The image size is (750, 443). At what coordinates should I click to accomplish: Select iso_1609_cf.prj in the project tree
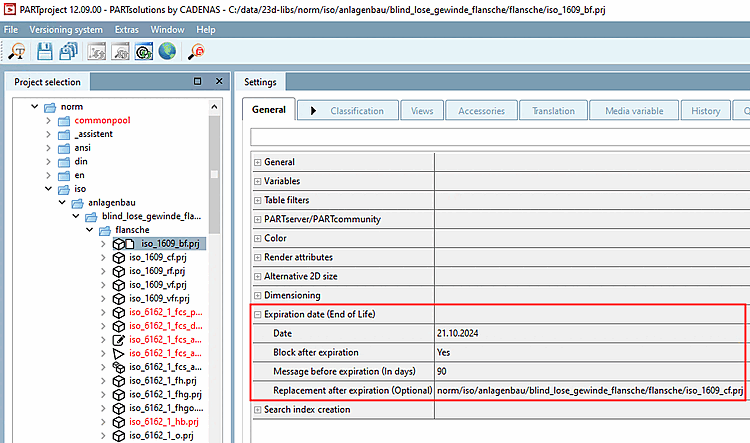(x=159, y=257)
